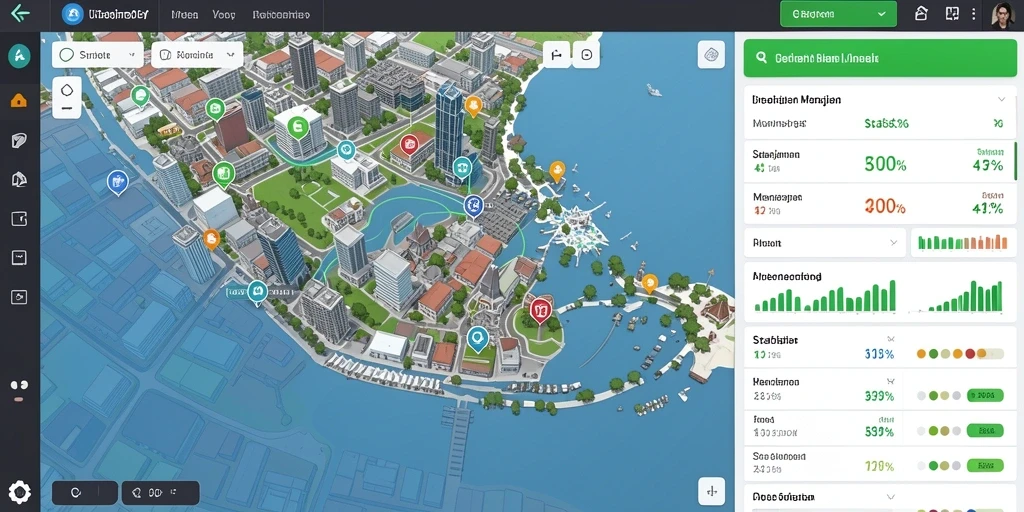Toggle the radio circle in first map dropdown
This screenshot has height=512, width=1024.
point(67,56)
